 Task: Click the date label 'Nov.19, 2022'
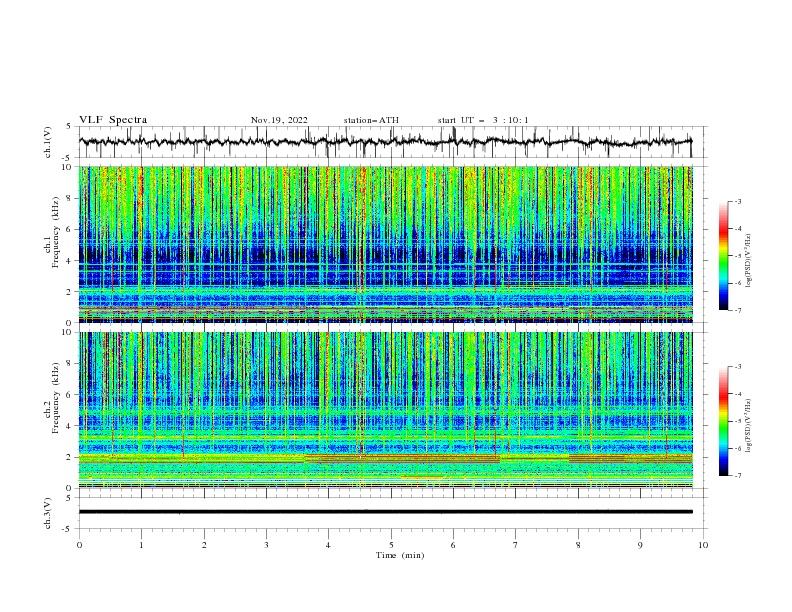279,120
